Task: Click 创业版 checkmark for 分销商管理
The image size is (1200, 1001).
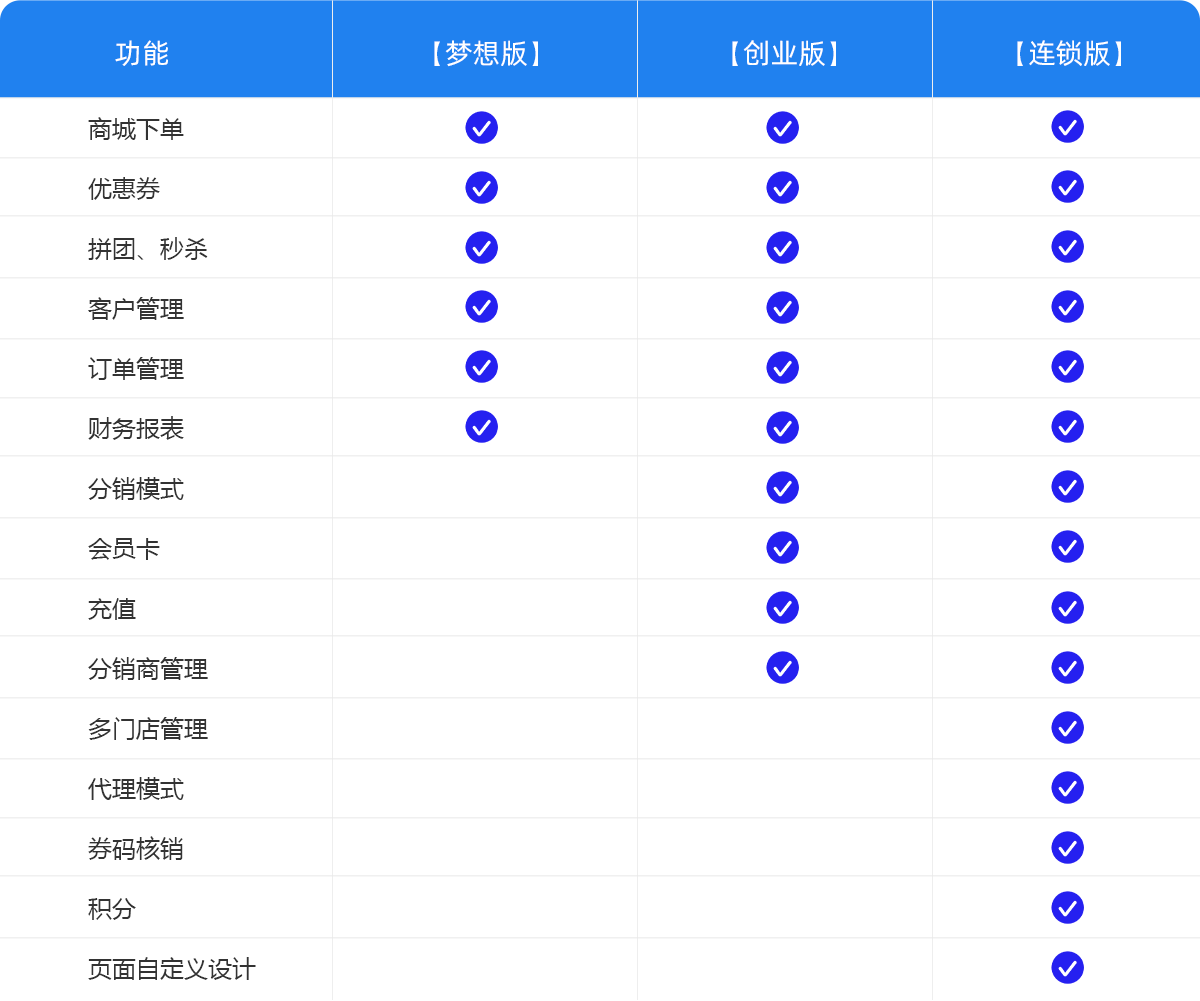Action: pos(782,668)
